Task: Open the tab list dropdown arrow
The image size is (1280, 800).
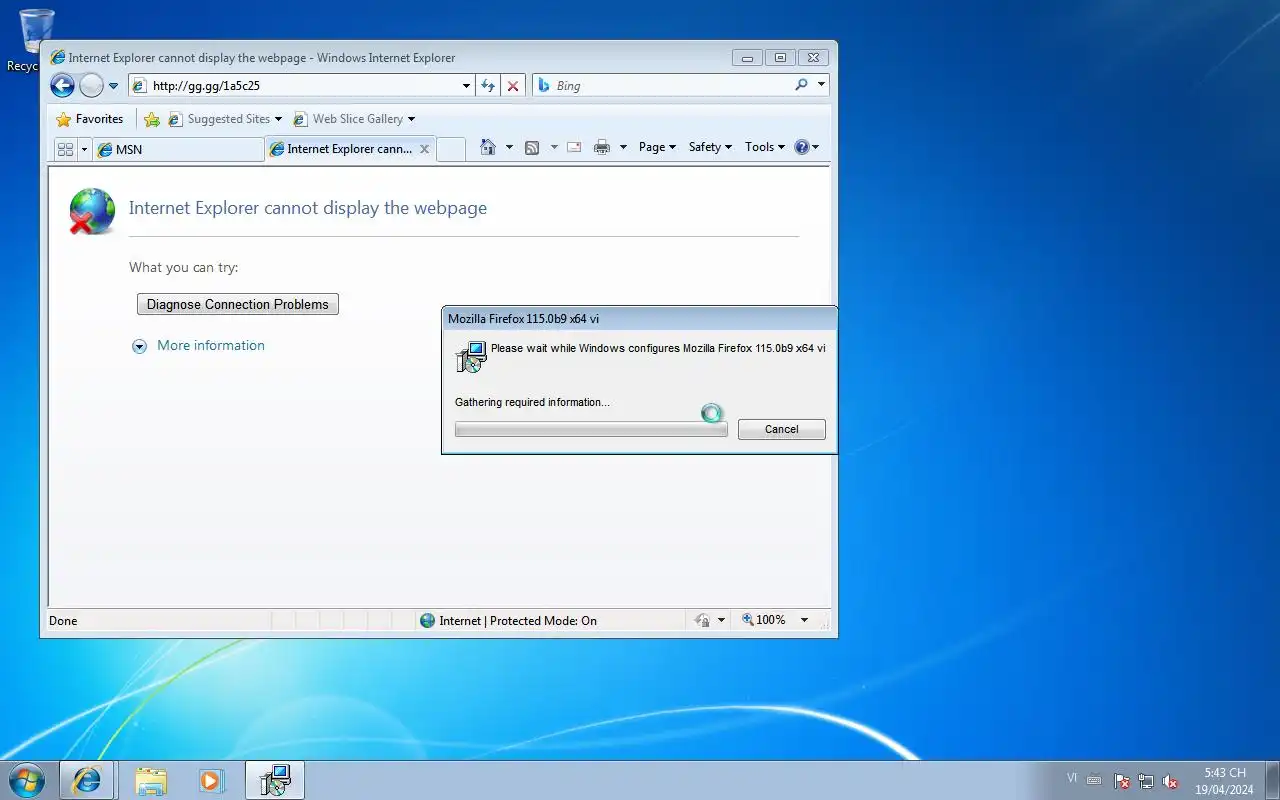Action: tap(84, 149)
